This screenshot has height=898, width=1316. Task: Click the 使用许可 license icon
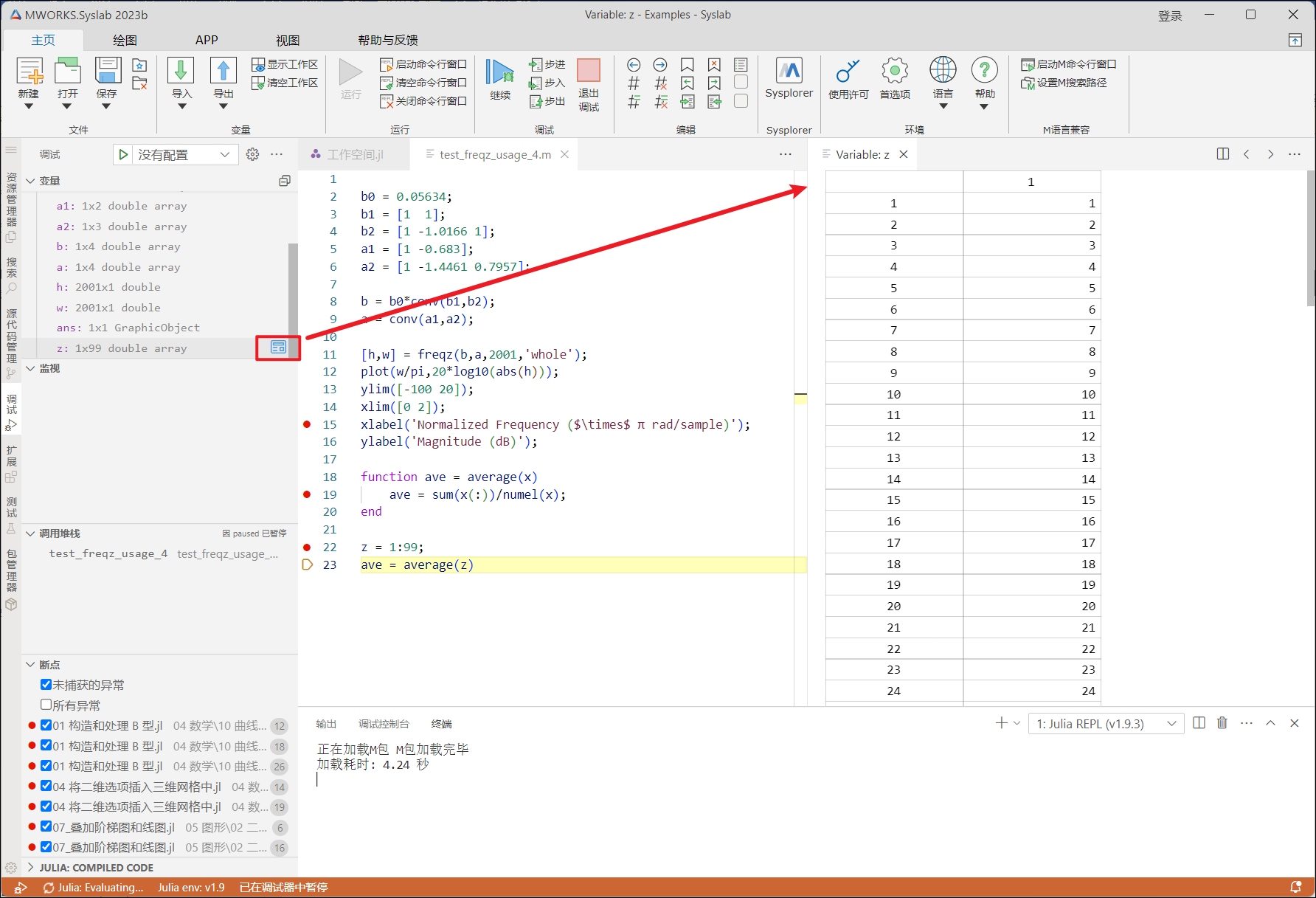pyautogui.click(x=848, y=72)
